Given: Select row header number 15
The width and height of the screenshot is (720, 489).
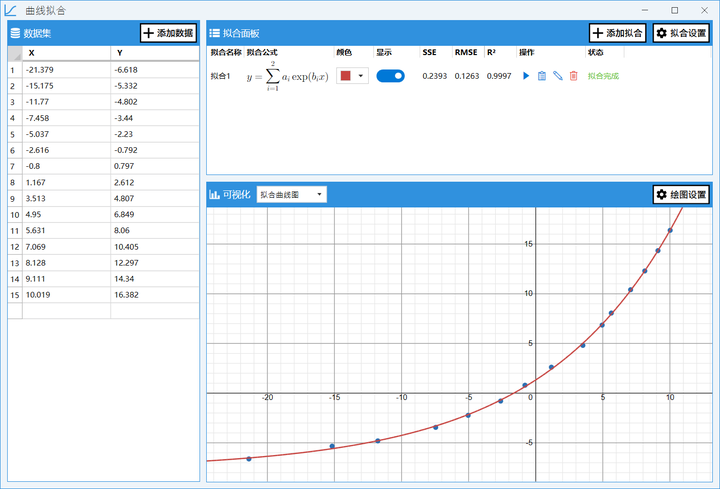Looking at the screenshot, I should 15,295.
